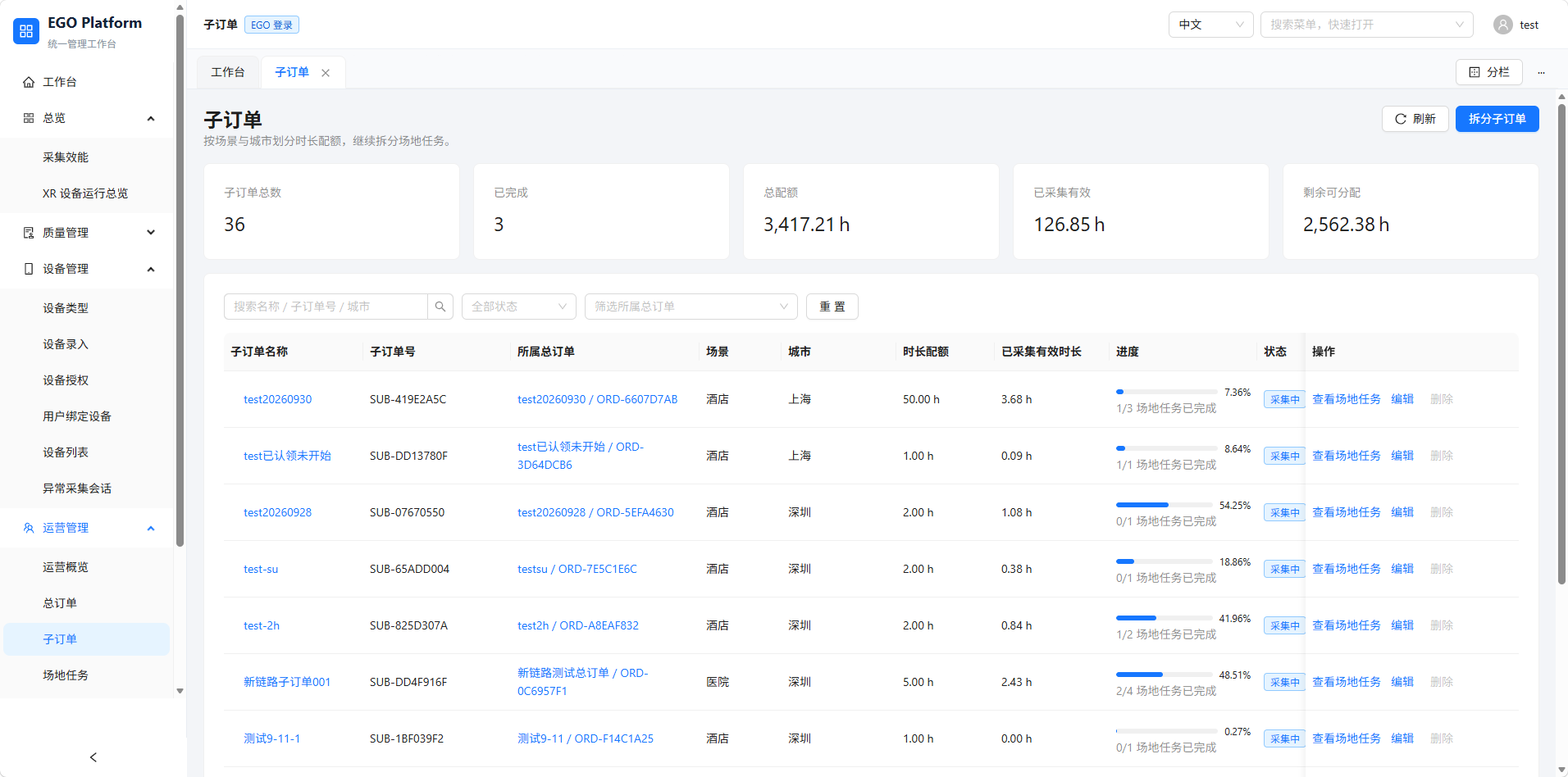
Task: Open the 中文 language dropdown
Action: tap(1210, 25)
